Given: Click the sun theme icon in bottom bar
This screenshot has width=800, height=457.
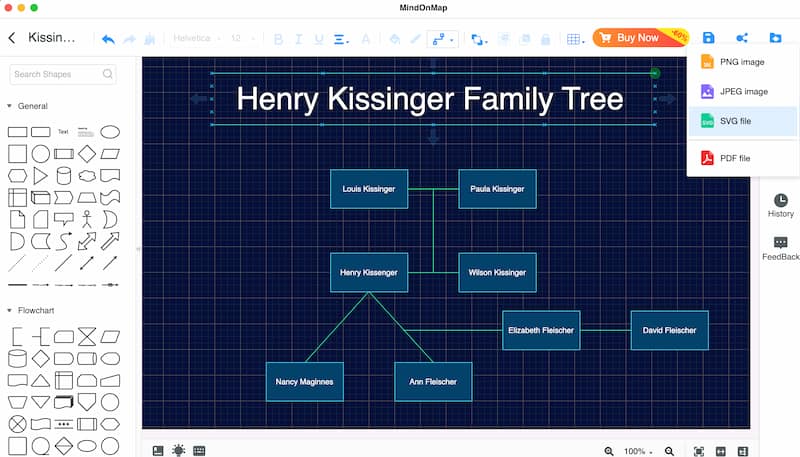Looking at the screenshot, I should 179,450.
